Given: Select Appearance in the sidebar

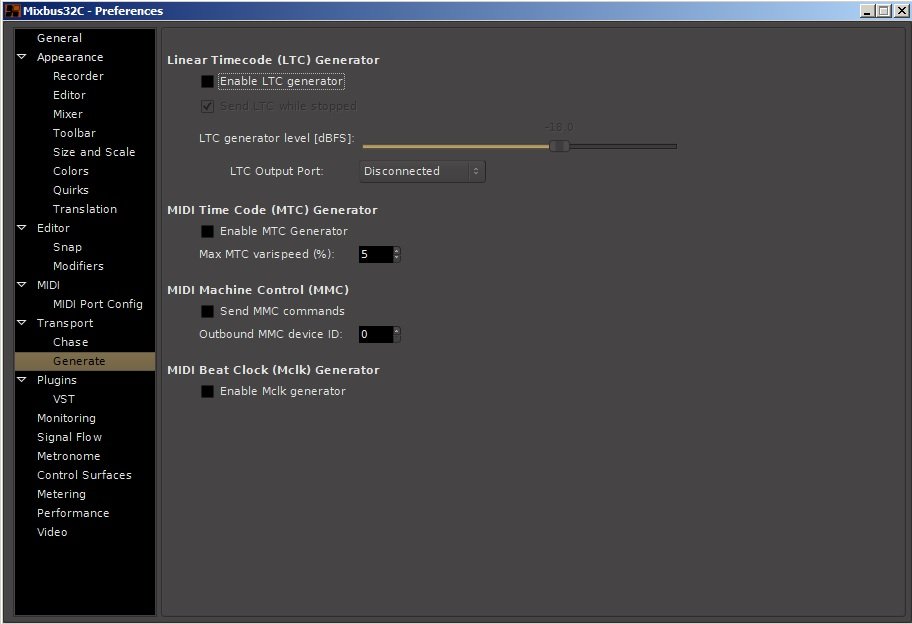Looking at the screenshot, I should click(70, 57).
